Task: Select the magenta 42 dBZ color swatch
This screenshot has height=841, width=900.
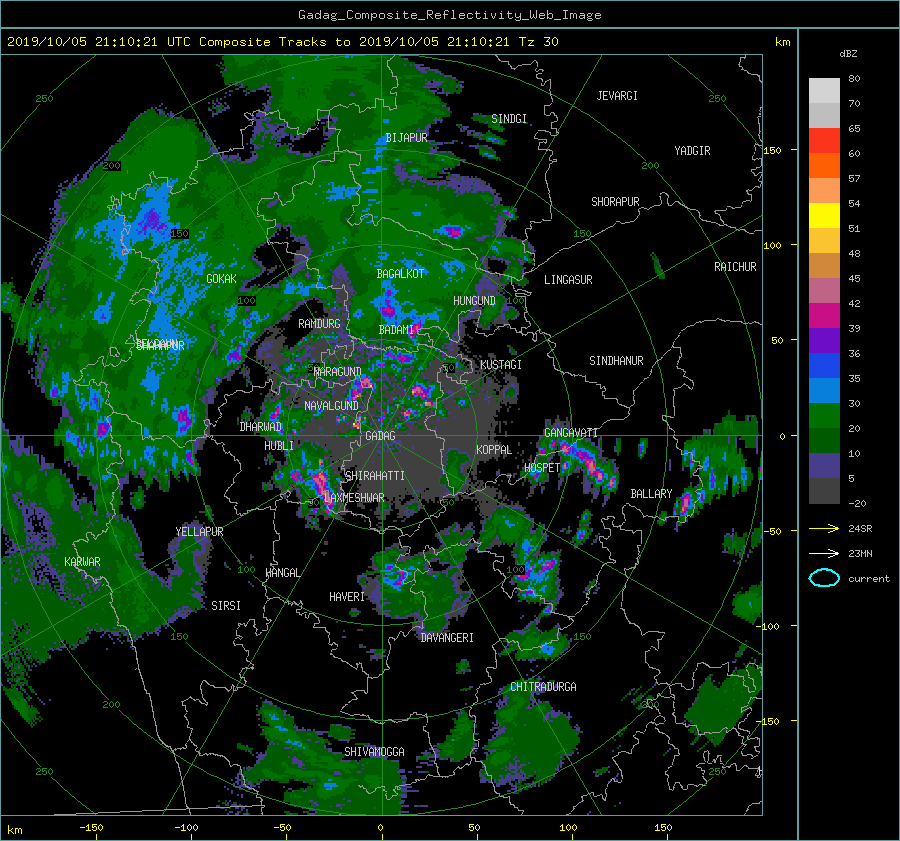Action: pos(824,315)
